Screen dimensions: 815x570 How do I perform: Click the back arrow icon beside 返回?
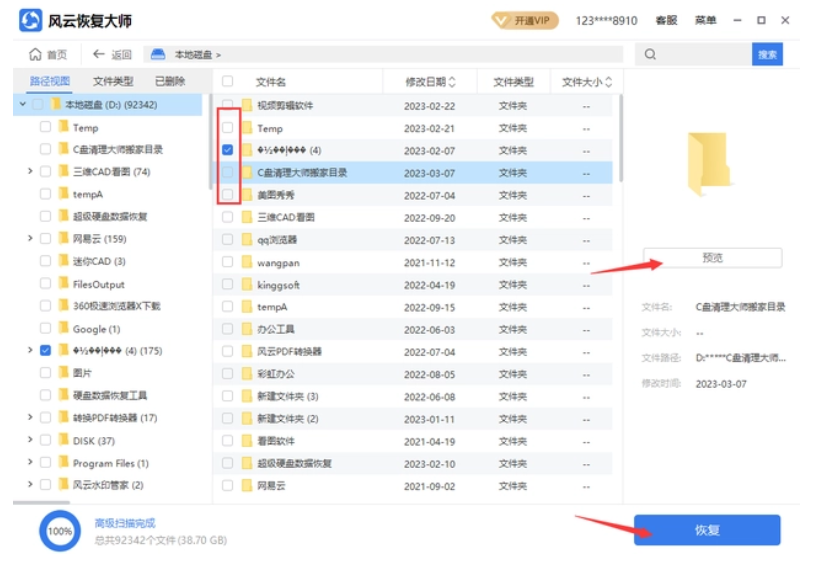coord(99,54)
